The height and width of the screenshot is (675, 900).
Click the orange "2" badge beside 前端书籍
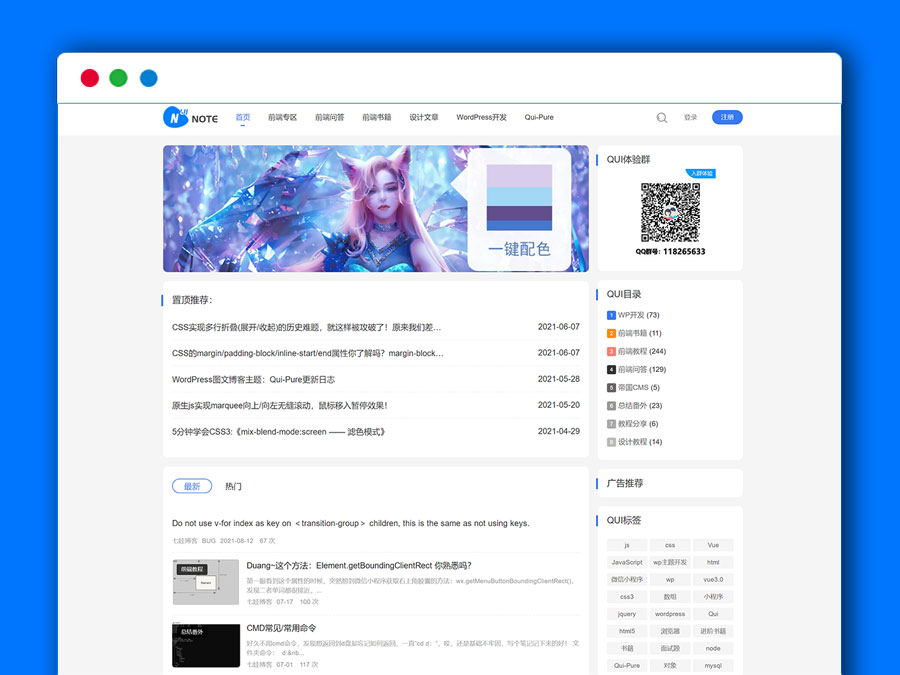pyautogui.click(x=610, y=332)
